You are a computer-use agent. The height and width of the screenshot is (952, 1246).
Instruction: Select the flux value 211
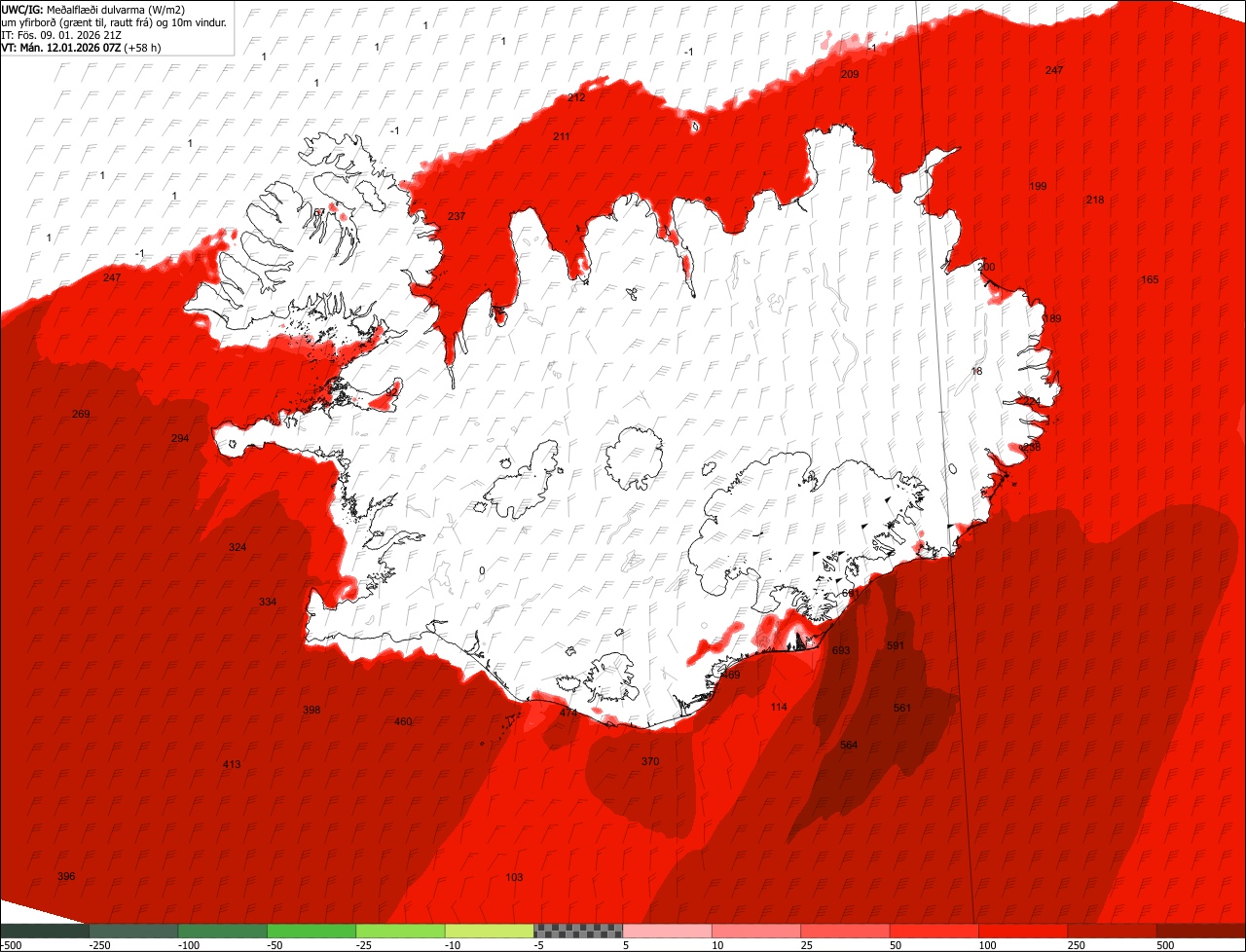pos(561,136)
